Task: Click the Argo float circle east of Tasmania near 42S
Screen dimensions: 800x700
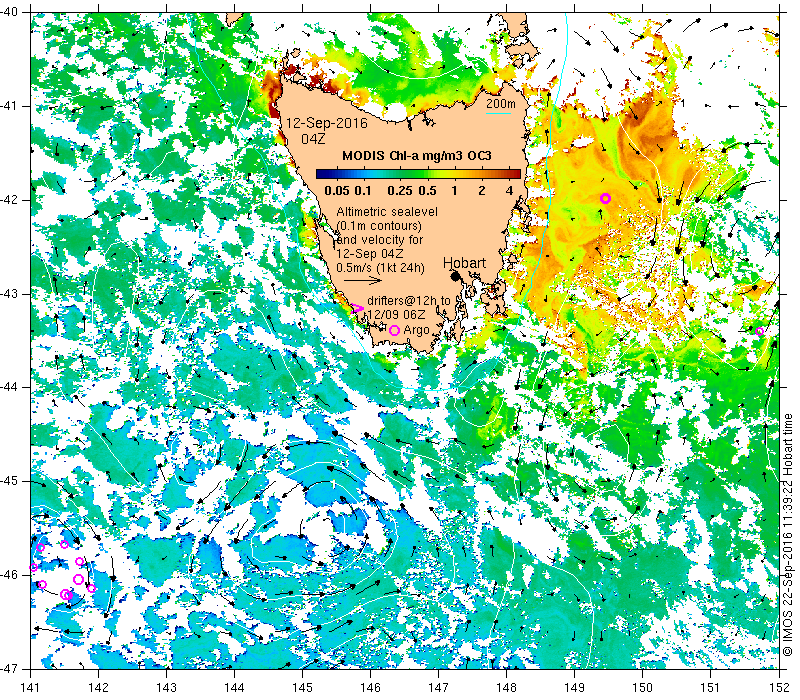Action: (x=605, y=198)
